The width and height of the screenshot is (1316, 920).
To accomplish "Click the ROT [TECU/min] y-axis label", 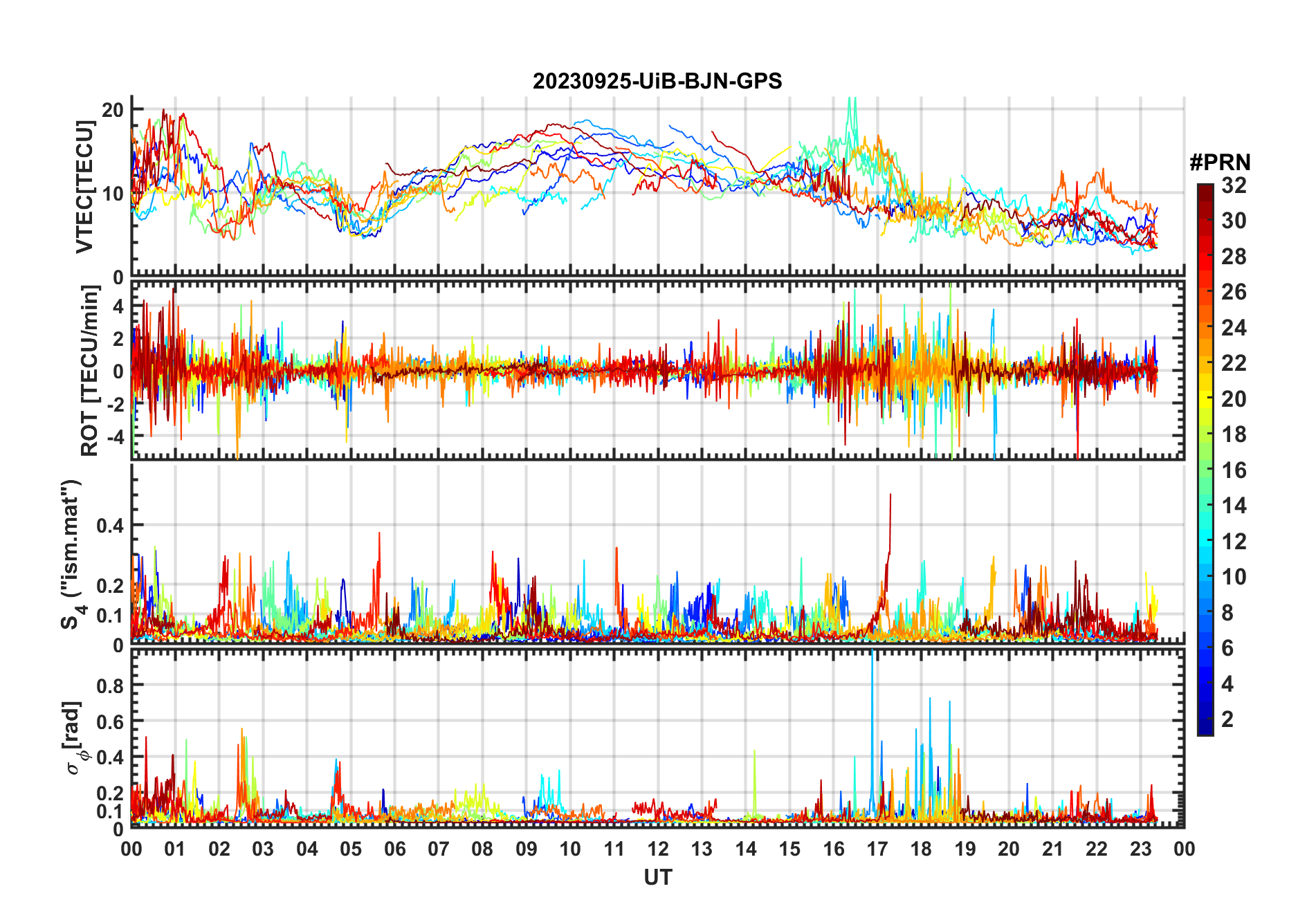I will coord(89,371).
